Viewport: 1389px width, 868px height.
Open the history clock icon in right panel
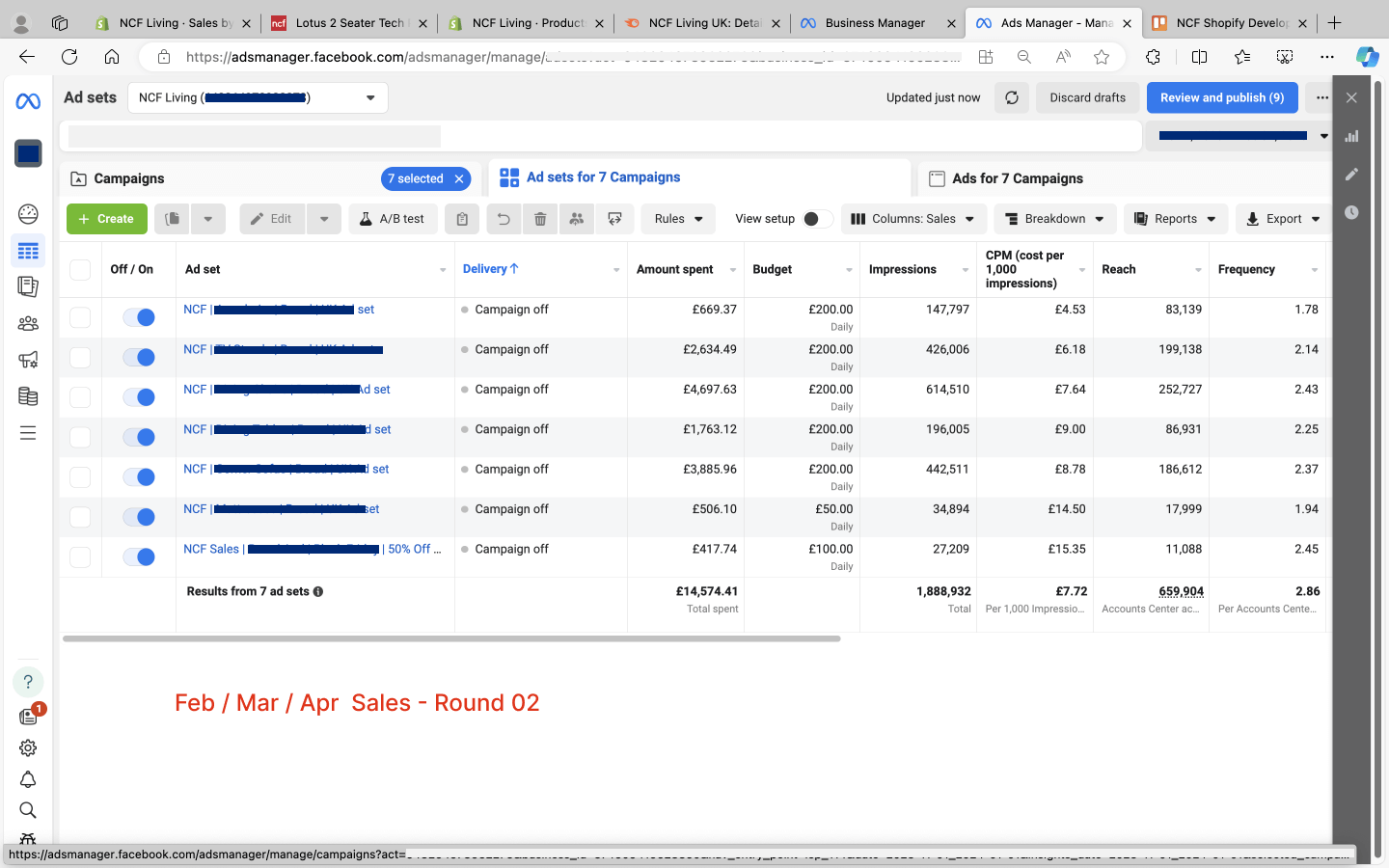tap(1351, 212)
